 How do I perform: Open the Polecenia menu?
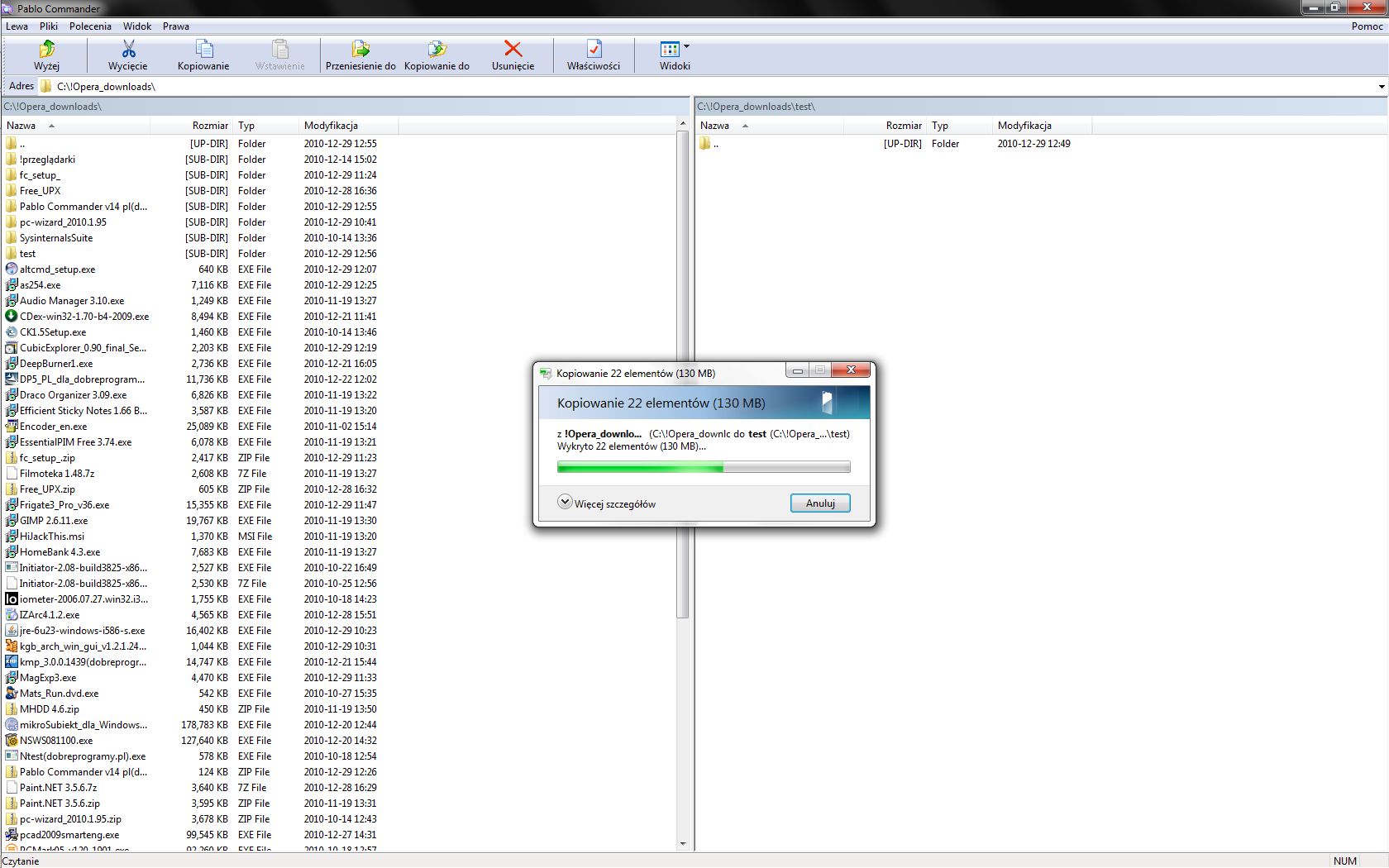[x=90, y=26]
